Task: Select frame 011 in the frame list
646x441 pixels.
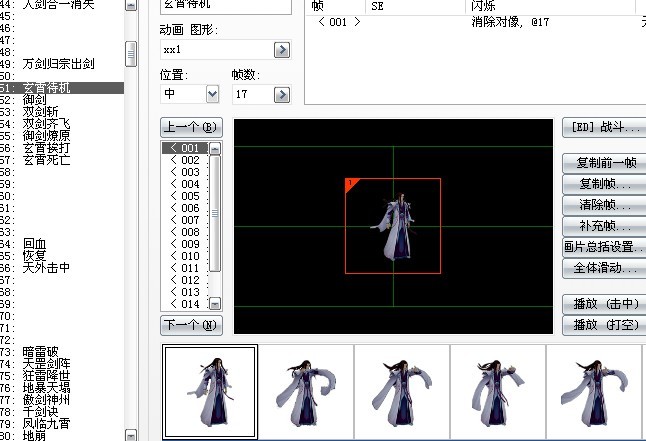Action: pos(185,268)
